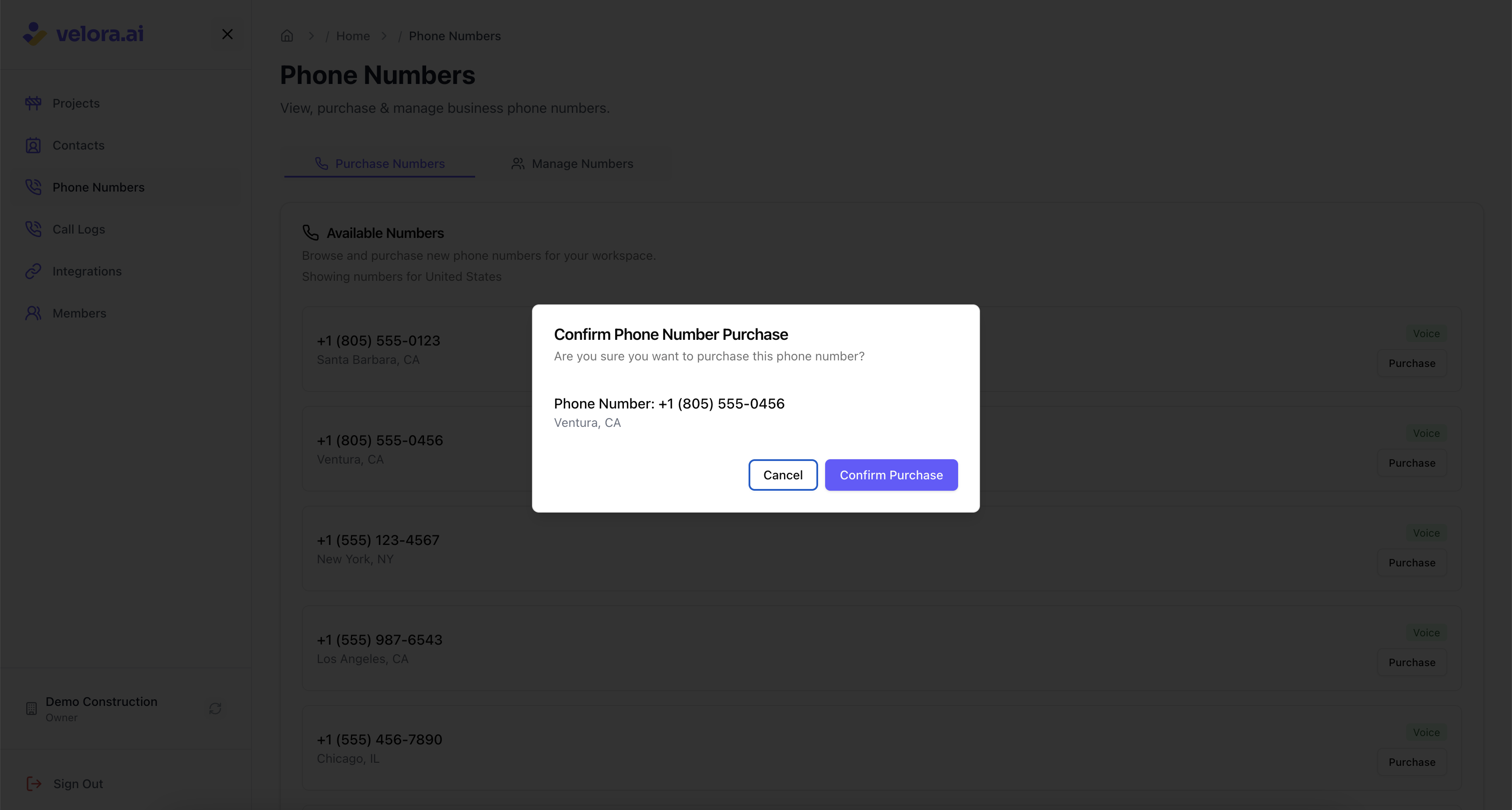Click the Ventura, CA text in the dialog
Image resolution: width=1512 pixels, height=810 pixels.
[x=588, y=422]
